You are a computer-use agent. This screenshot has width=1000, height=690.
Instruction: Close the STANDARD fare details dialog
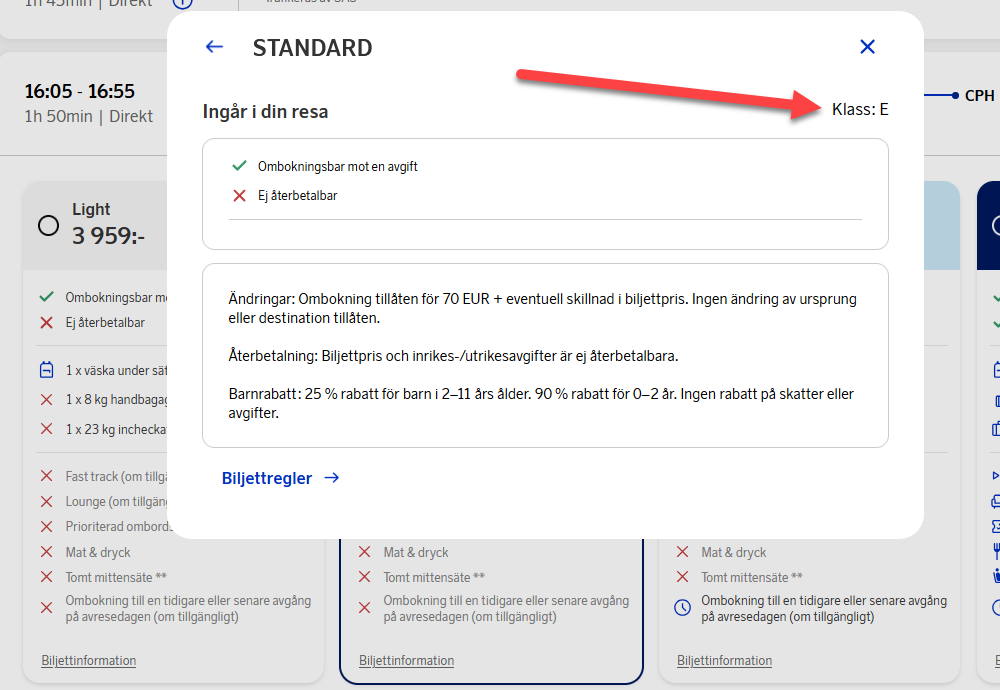[867, 47]
